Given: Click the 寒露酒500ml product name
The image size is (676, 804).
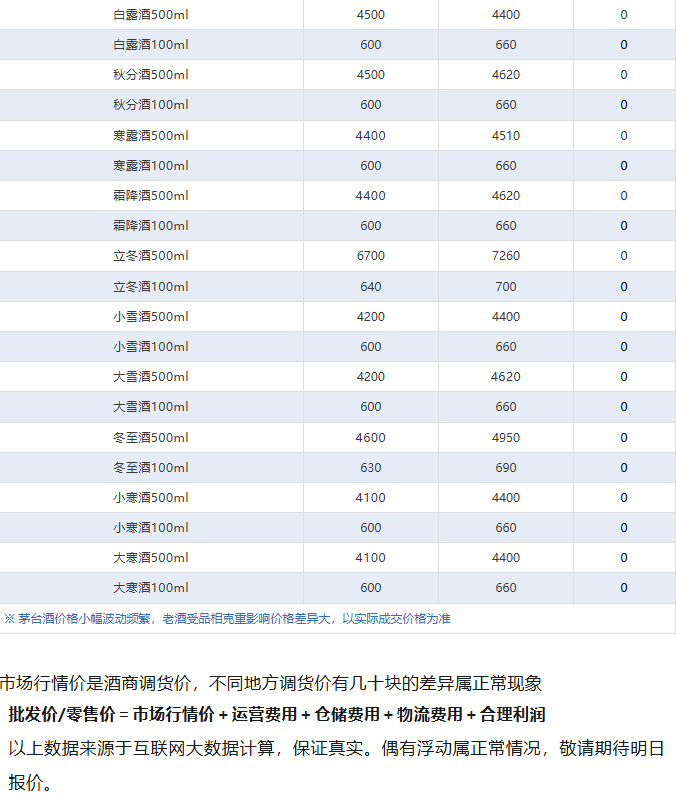Looking at the screenshot, I should (x=151, y=135).
